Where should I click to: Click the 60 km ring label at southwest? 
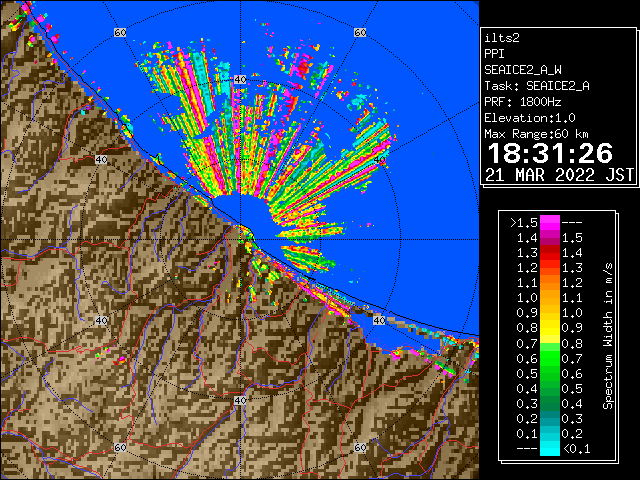coord(120,447)
